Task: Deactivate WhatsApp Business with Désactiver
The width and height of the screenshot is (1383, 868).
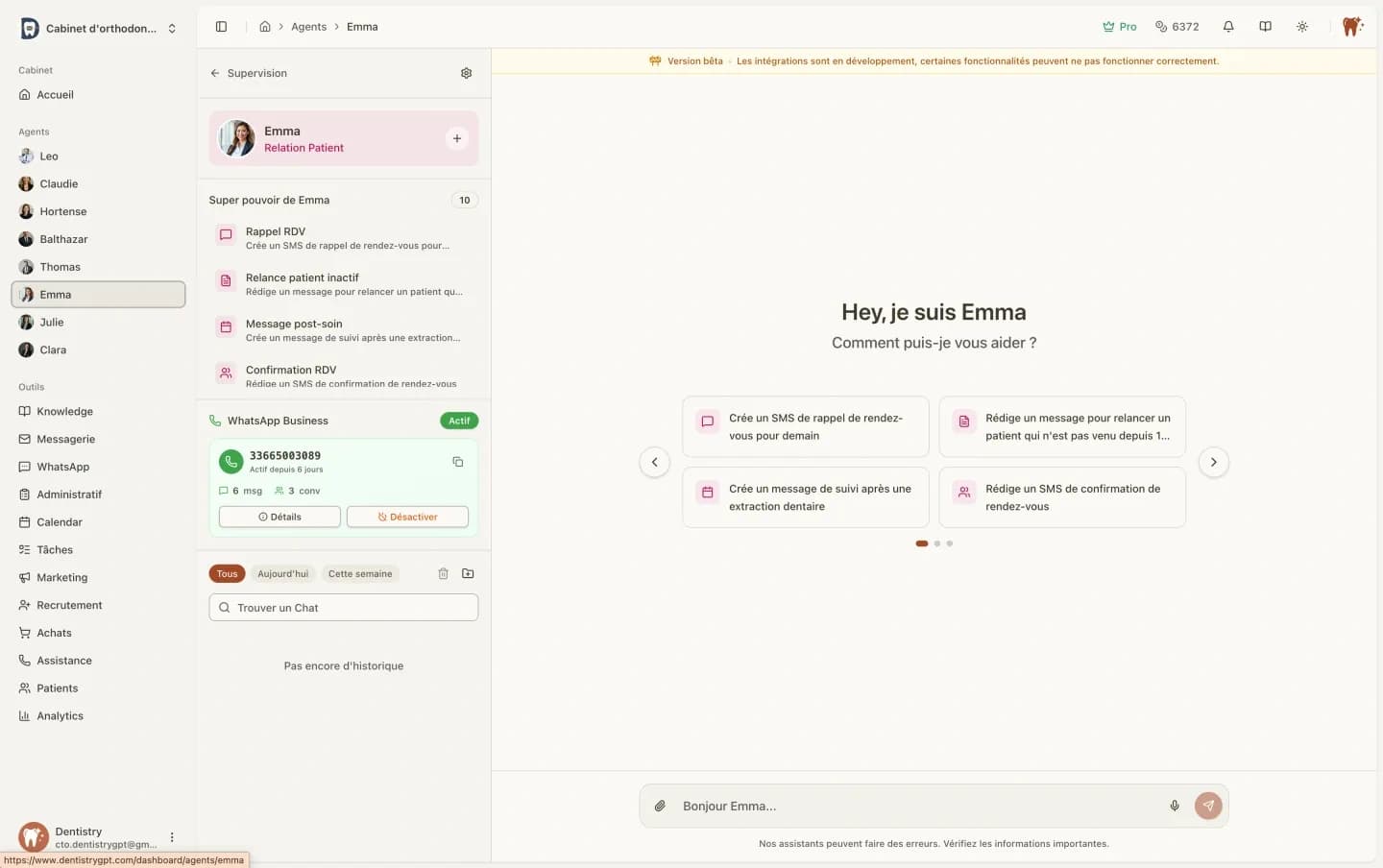Action: 407,517
